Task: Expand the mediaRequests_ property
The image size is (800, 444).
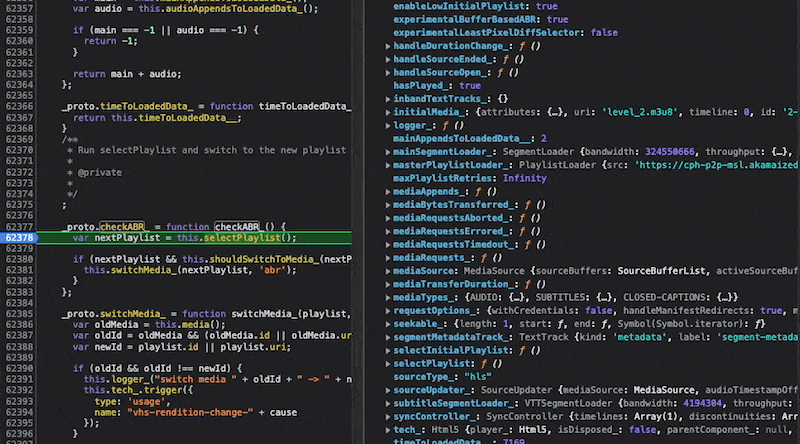Action: pos(388,258)
